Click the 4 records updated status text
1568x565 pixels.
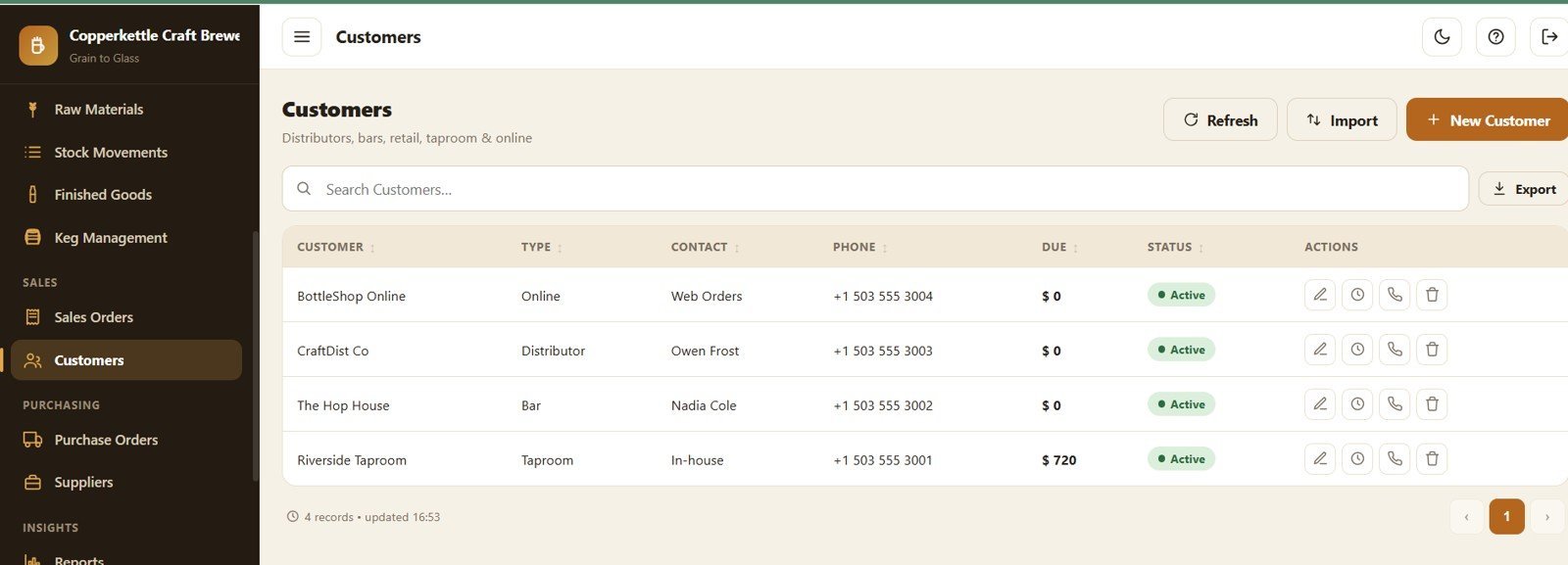(x=364, y=517)
